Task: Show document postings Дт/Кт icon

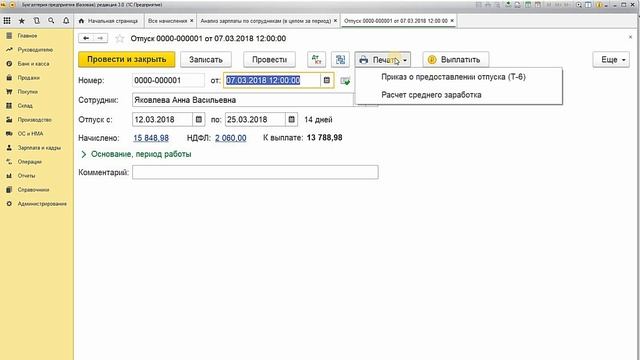Action: click(x=316, y=60)
